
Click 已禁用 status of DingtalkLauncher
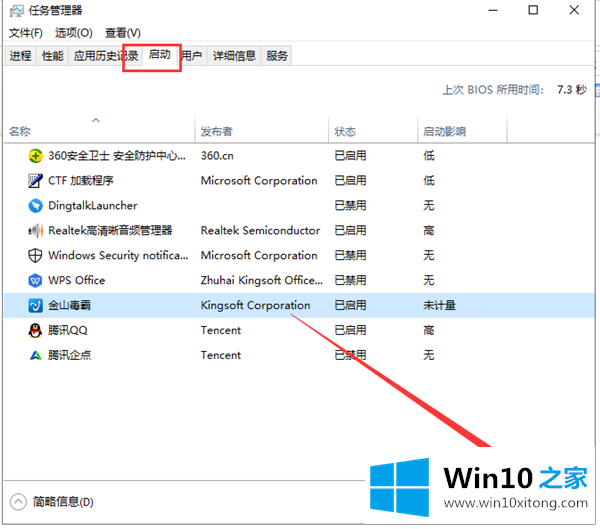350,206
